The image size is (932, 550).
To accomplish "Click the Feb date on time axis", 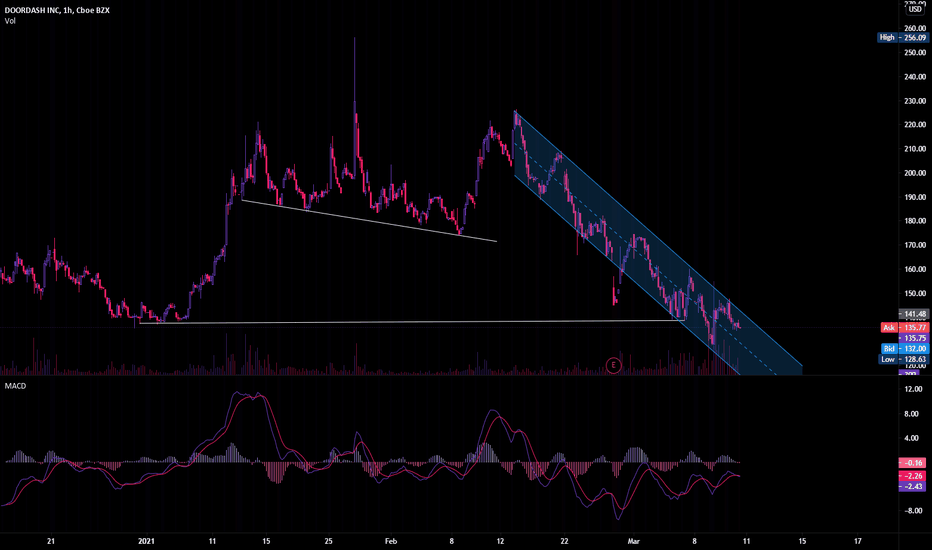I will coord(391,541).
